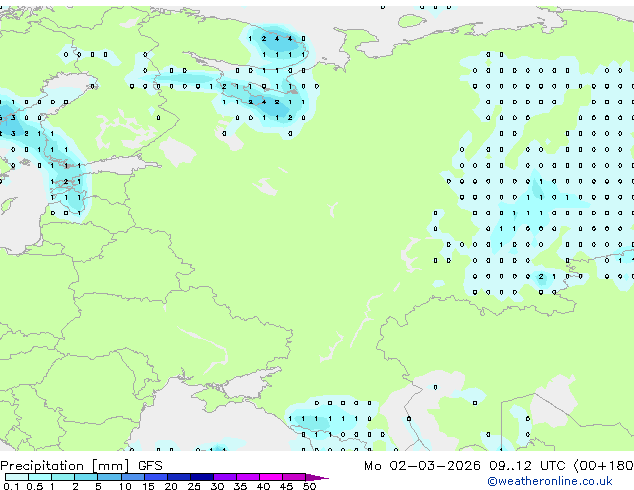Click the legend label '40'
This screenshot has width=634, height=490.
point(263,486)
